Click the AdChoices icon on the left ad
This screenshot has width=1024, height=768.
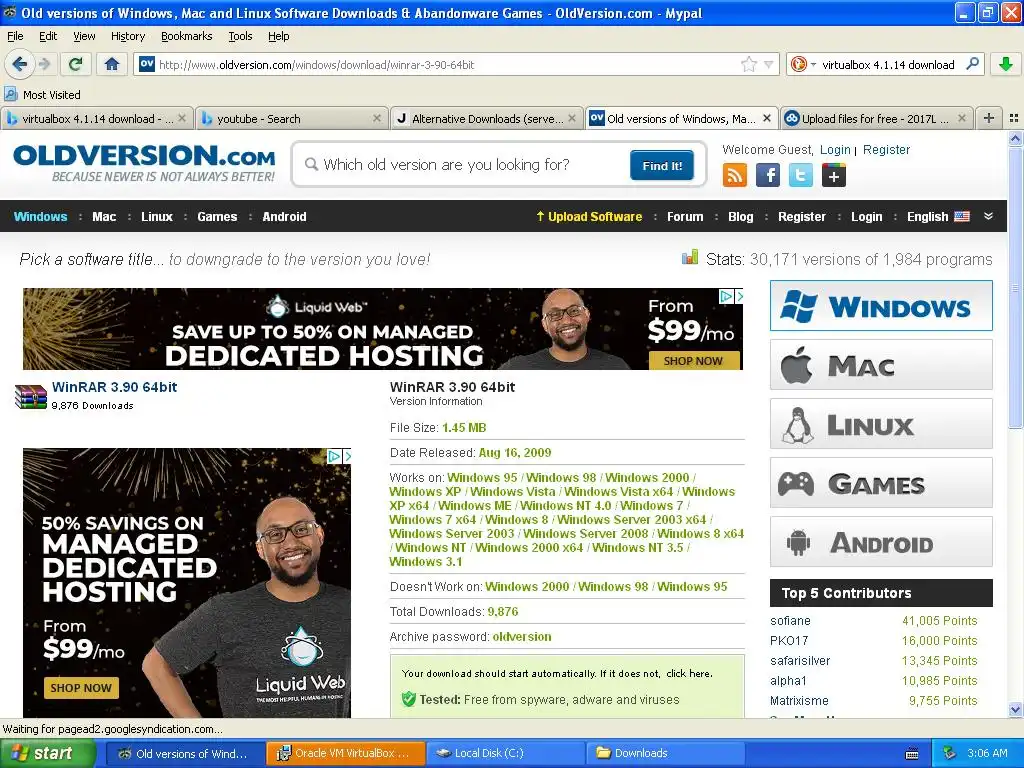[334, 456]
